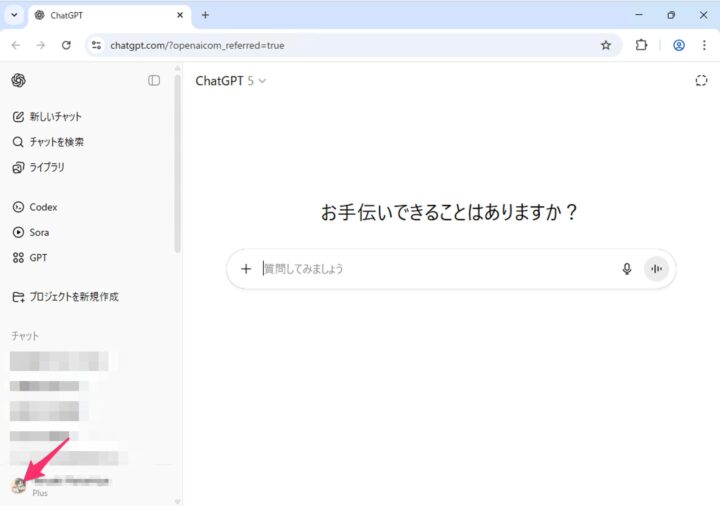Viewport: 720px width, 506px height.
Task: Click the browser back arrow
Action: 16,45
